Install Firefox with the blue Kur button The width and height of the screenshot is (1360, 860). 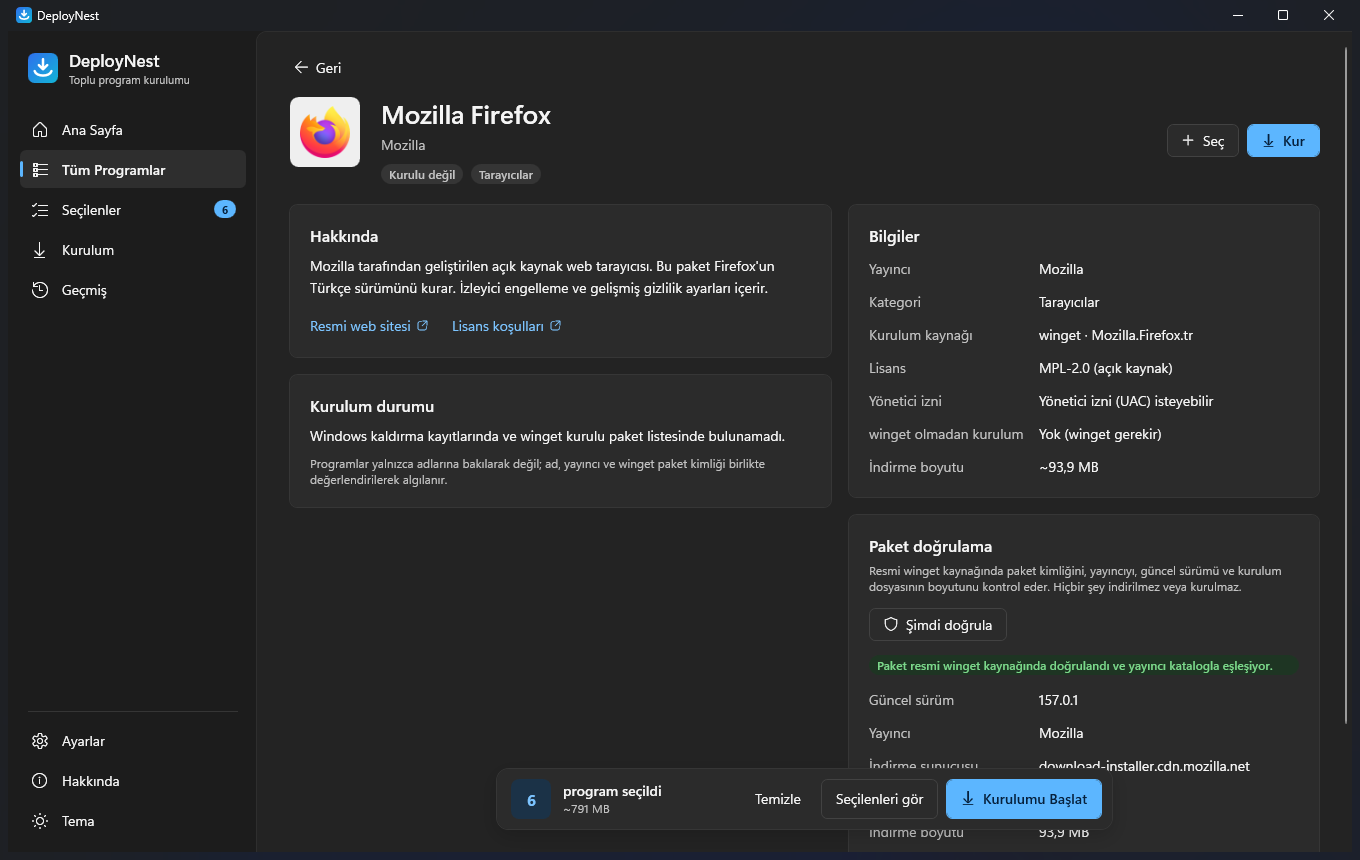(1283, 141)
